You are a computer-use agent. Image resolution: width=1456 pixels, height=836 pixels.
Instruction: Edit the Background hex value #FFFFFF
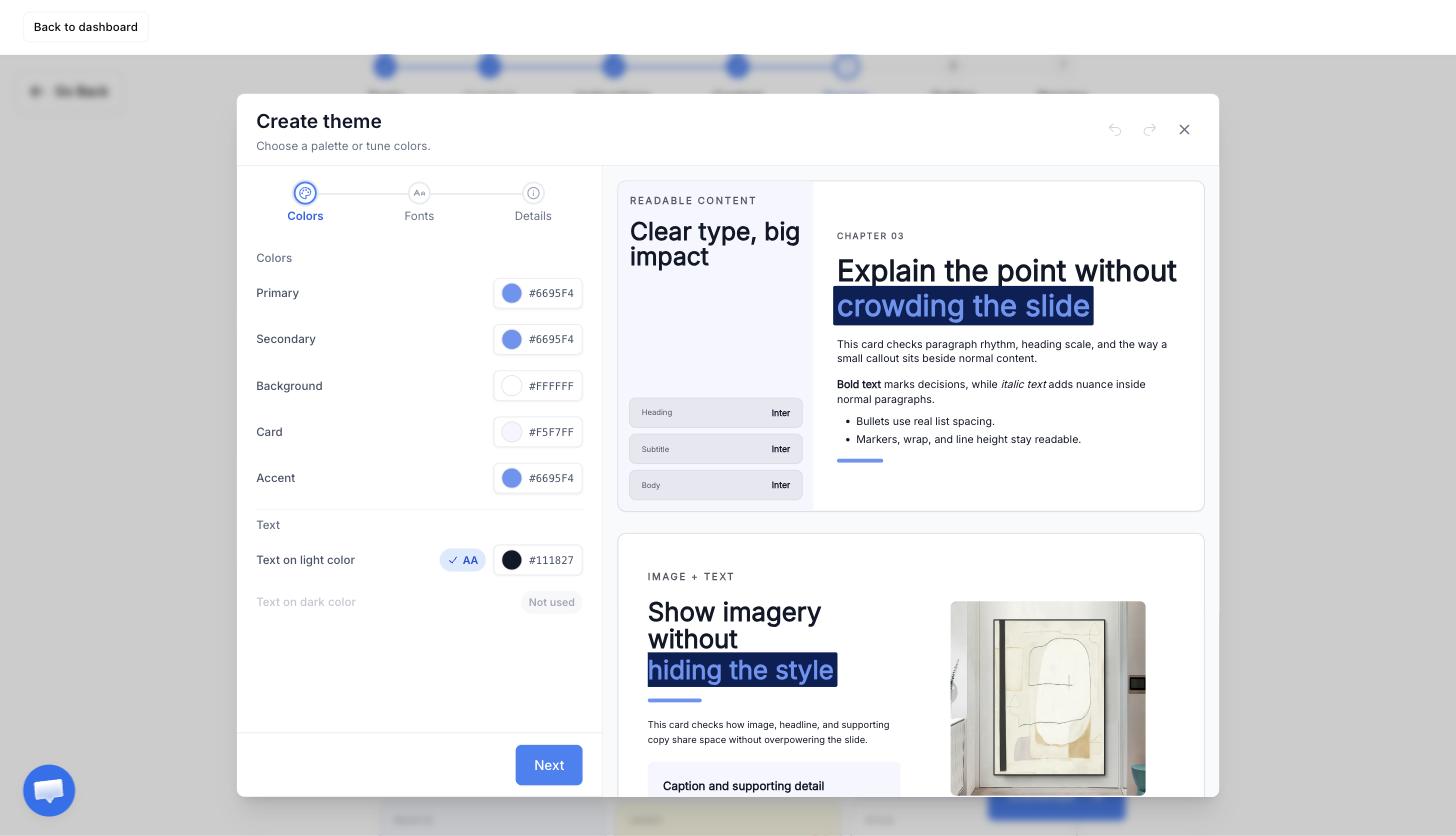[x=551, y=386]
